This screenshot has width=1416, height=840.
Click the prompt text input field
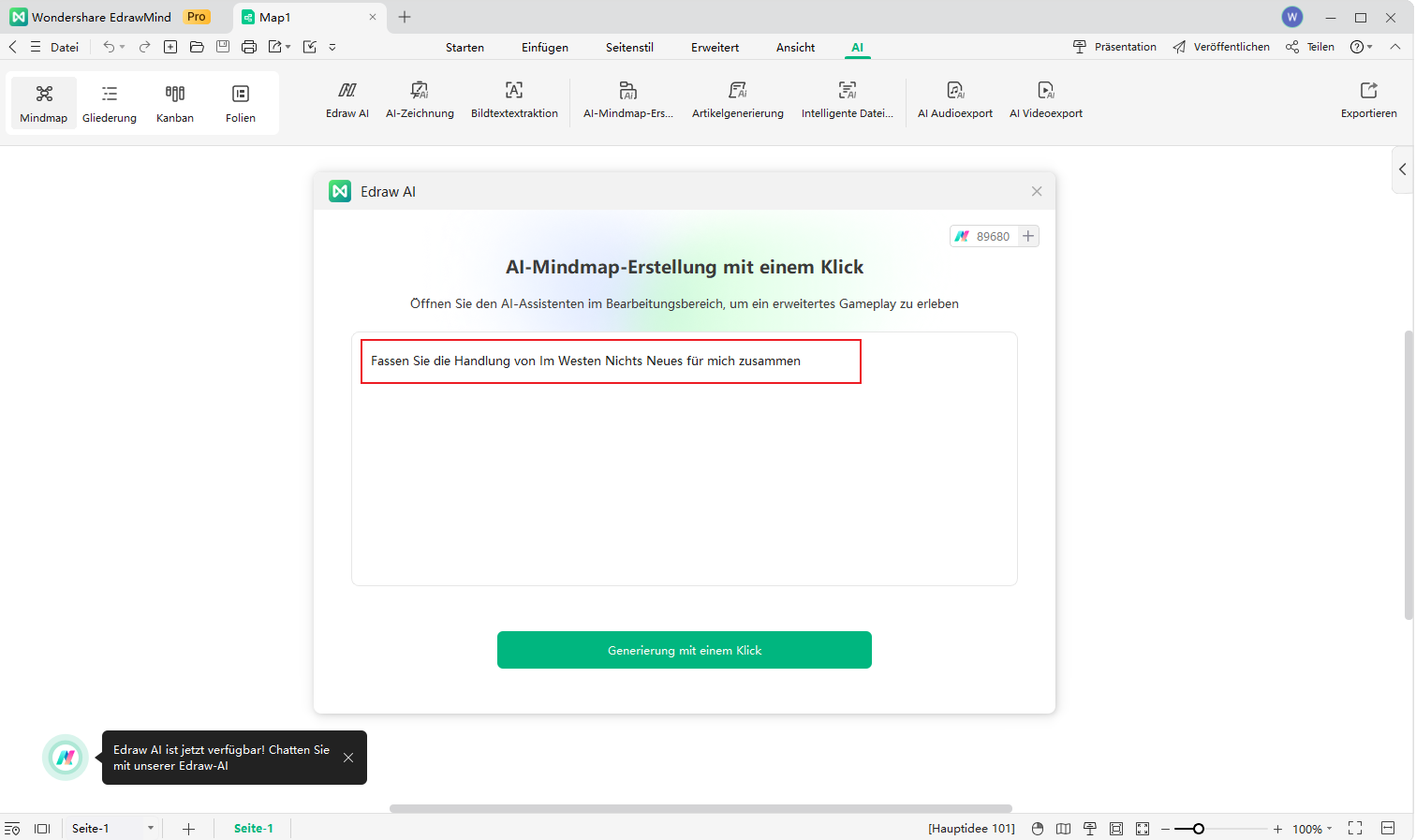pos(685,459)
